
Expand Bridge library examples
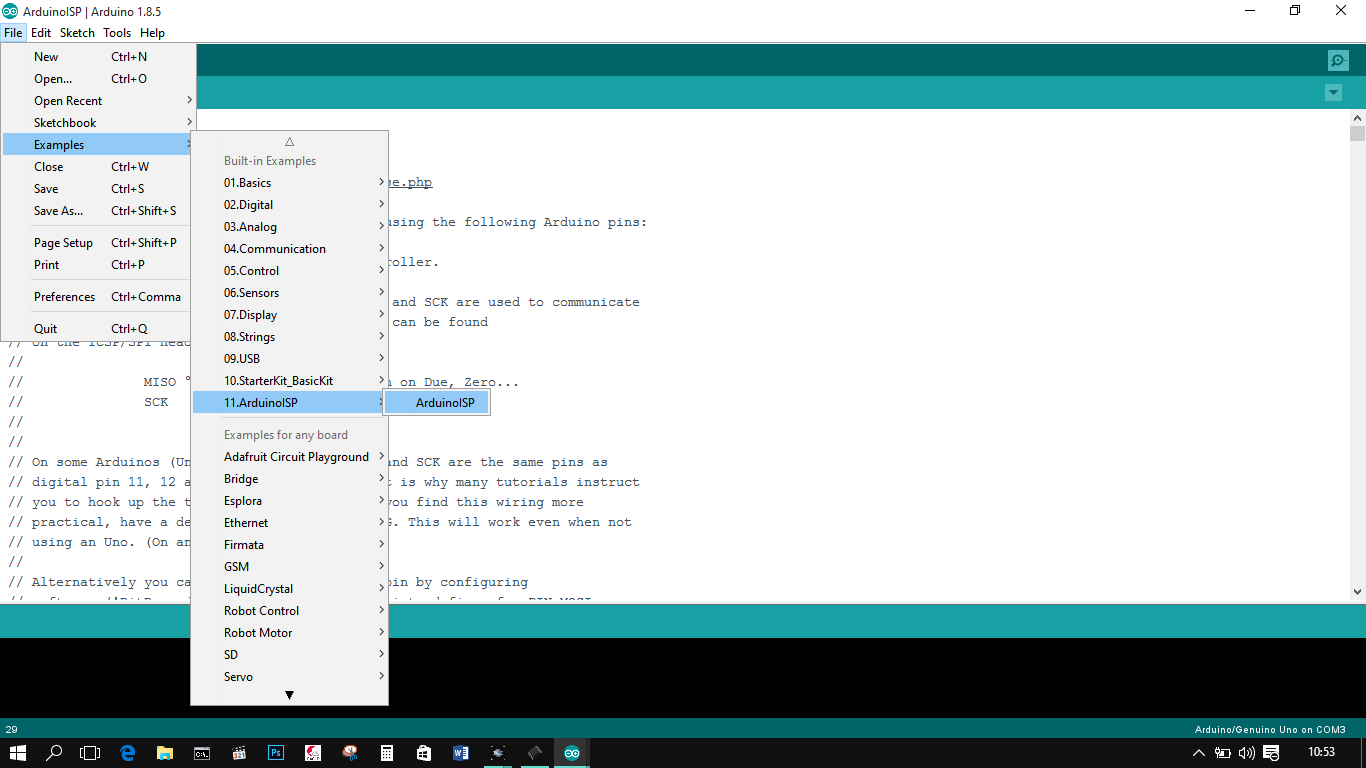[289, 479]
